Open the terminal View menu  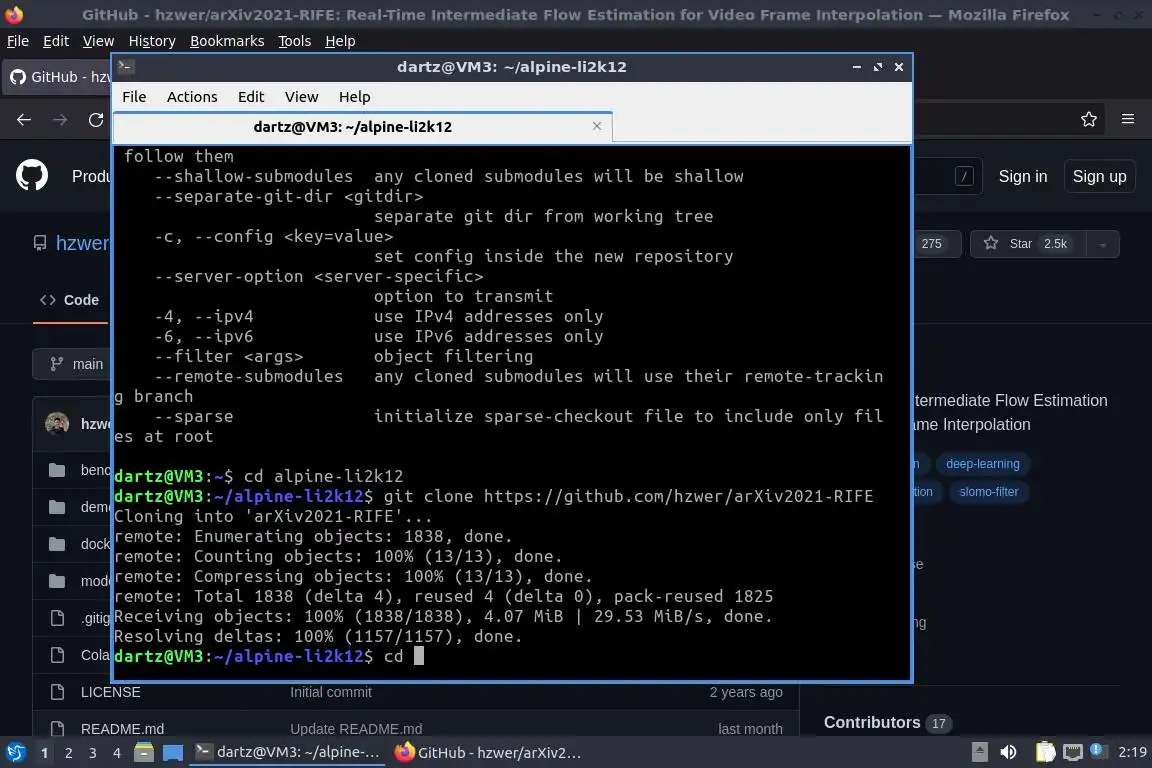point(301,97)
